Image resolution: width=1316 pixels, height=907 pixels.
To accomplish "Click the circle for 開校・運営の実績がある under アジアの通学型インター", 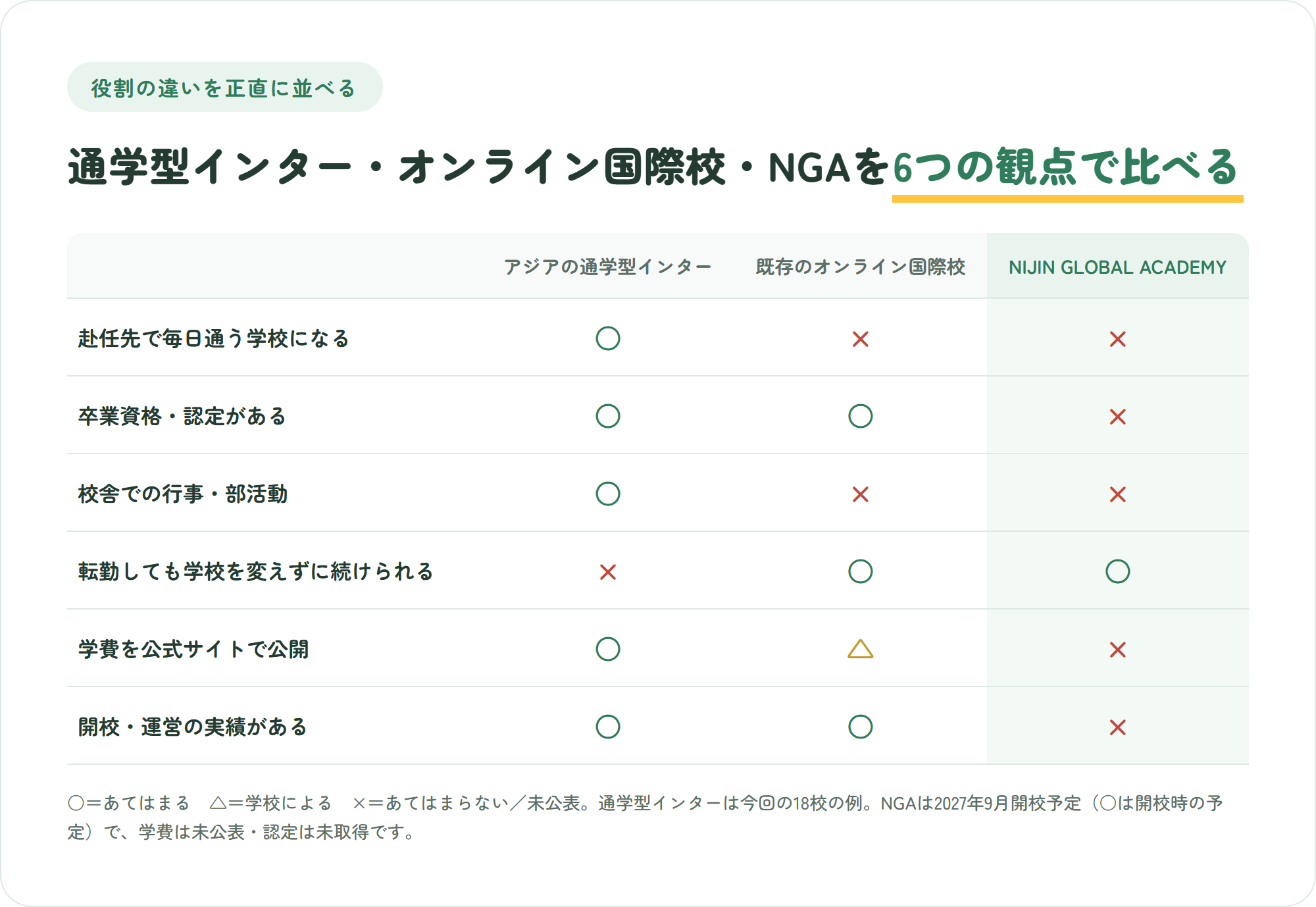I will pyautogui.click(x=608, y=727).
